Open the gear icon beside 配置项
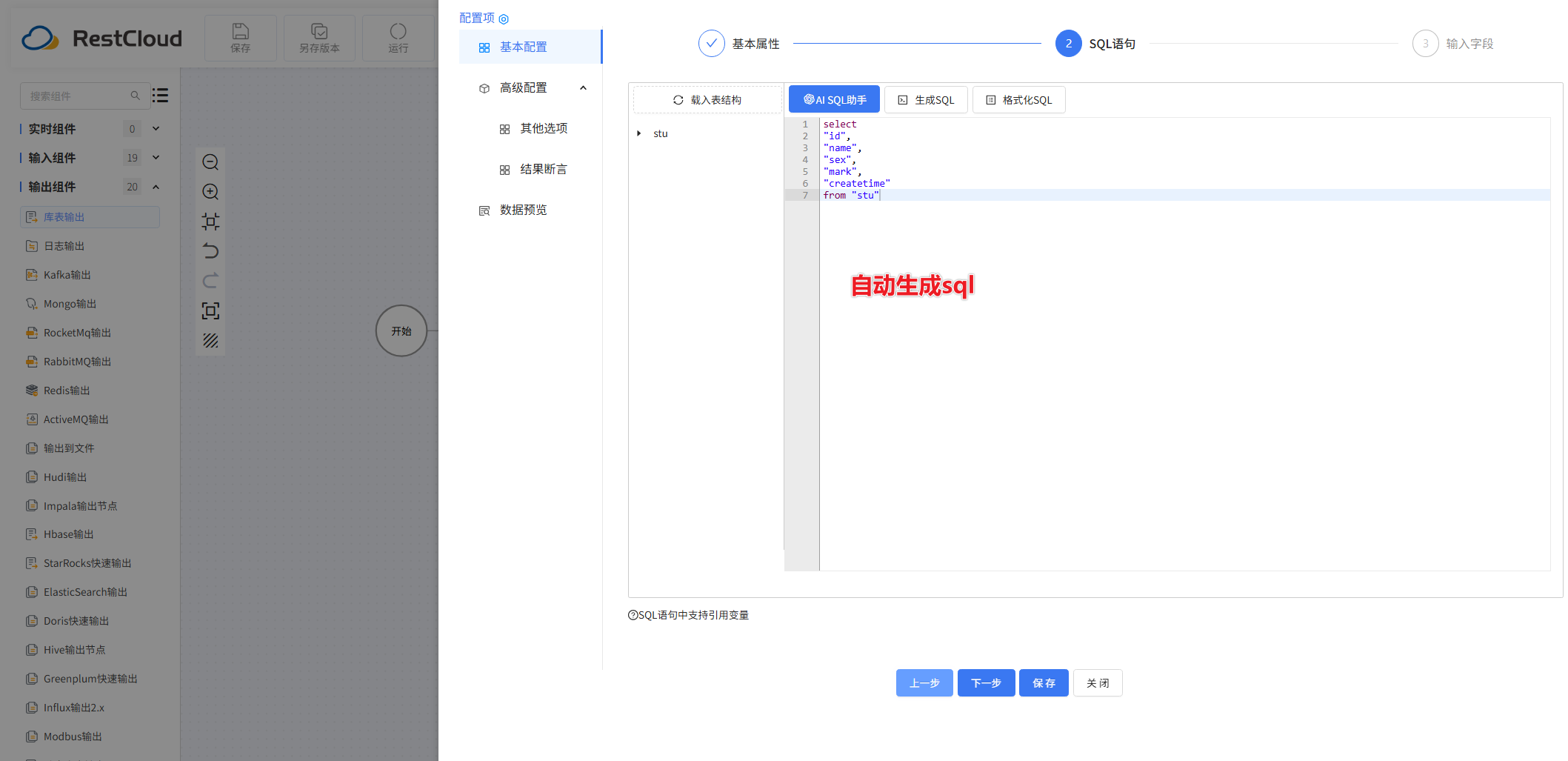Screen dimensions: 1568x761 504,19
